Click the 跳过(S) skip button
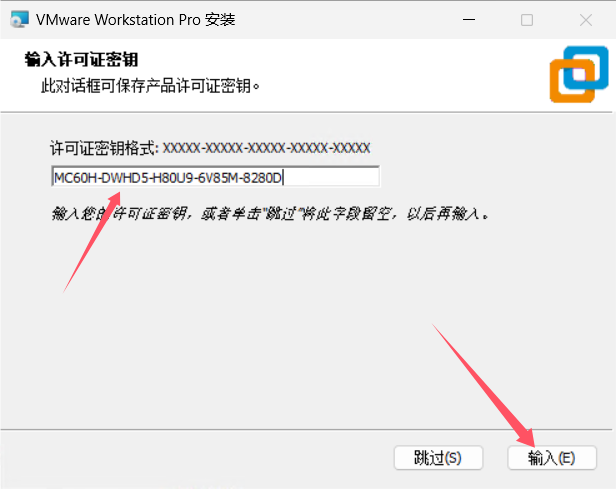The image size is (616, 489). coord(438,458)
